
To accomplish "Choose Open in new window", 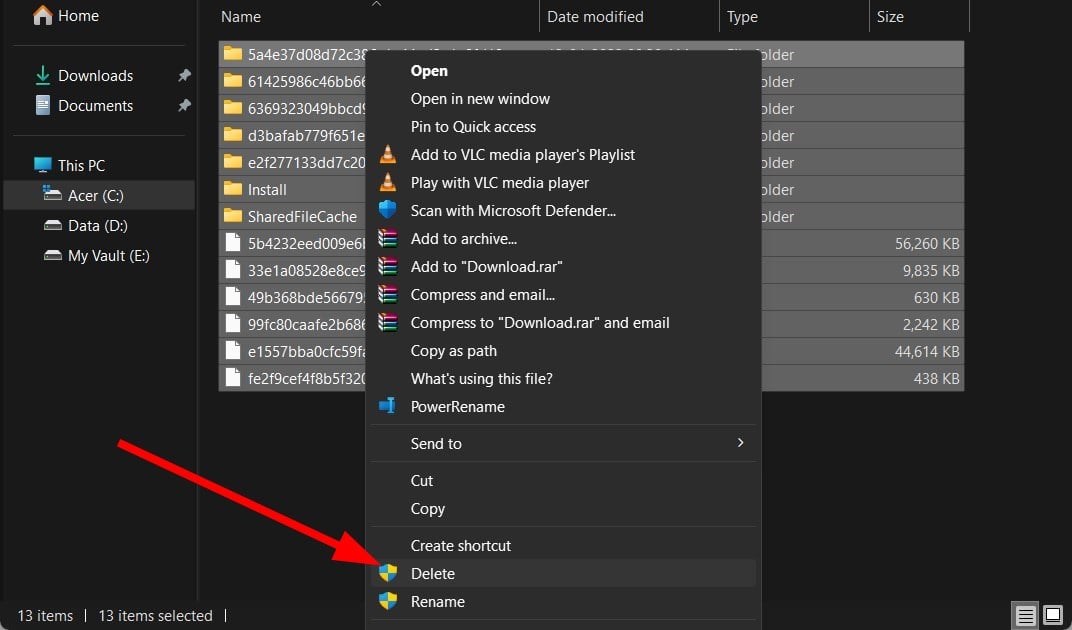I will (480, 99).
